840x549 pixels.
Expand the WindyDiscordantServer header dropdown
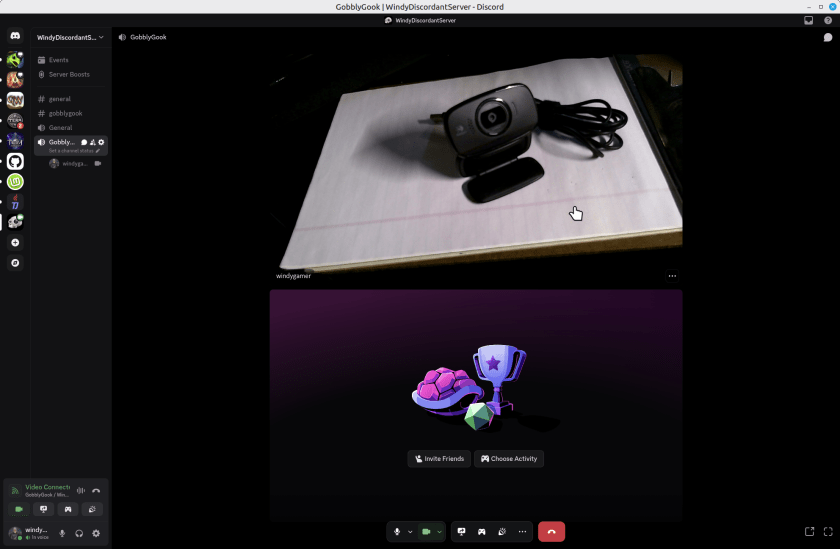coord(100,37)
